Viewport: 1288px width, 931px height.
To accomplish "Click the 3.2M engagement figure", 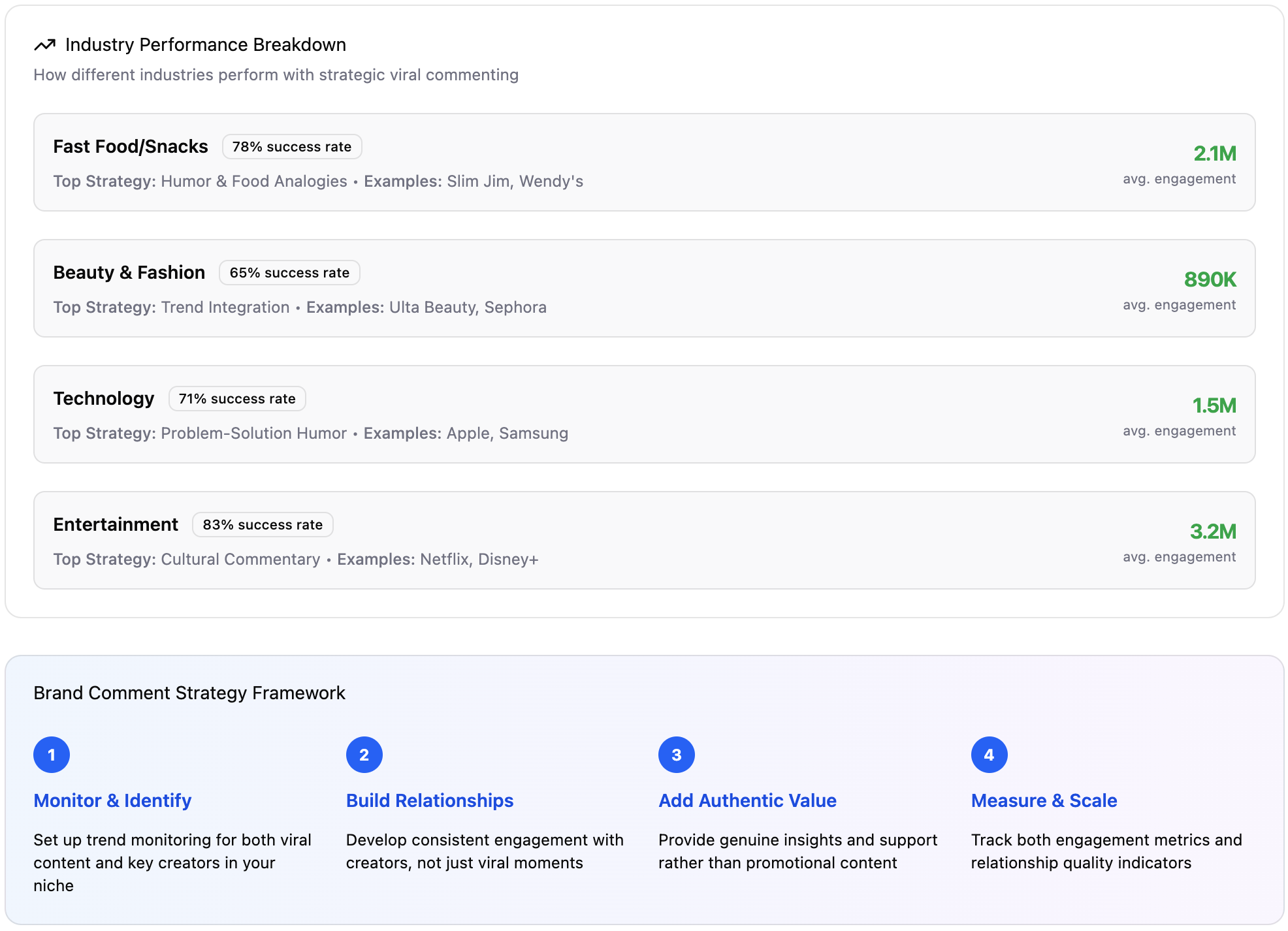I will pos(1213,531).
